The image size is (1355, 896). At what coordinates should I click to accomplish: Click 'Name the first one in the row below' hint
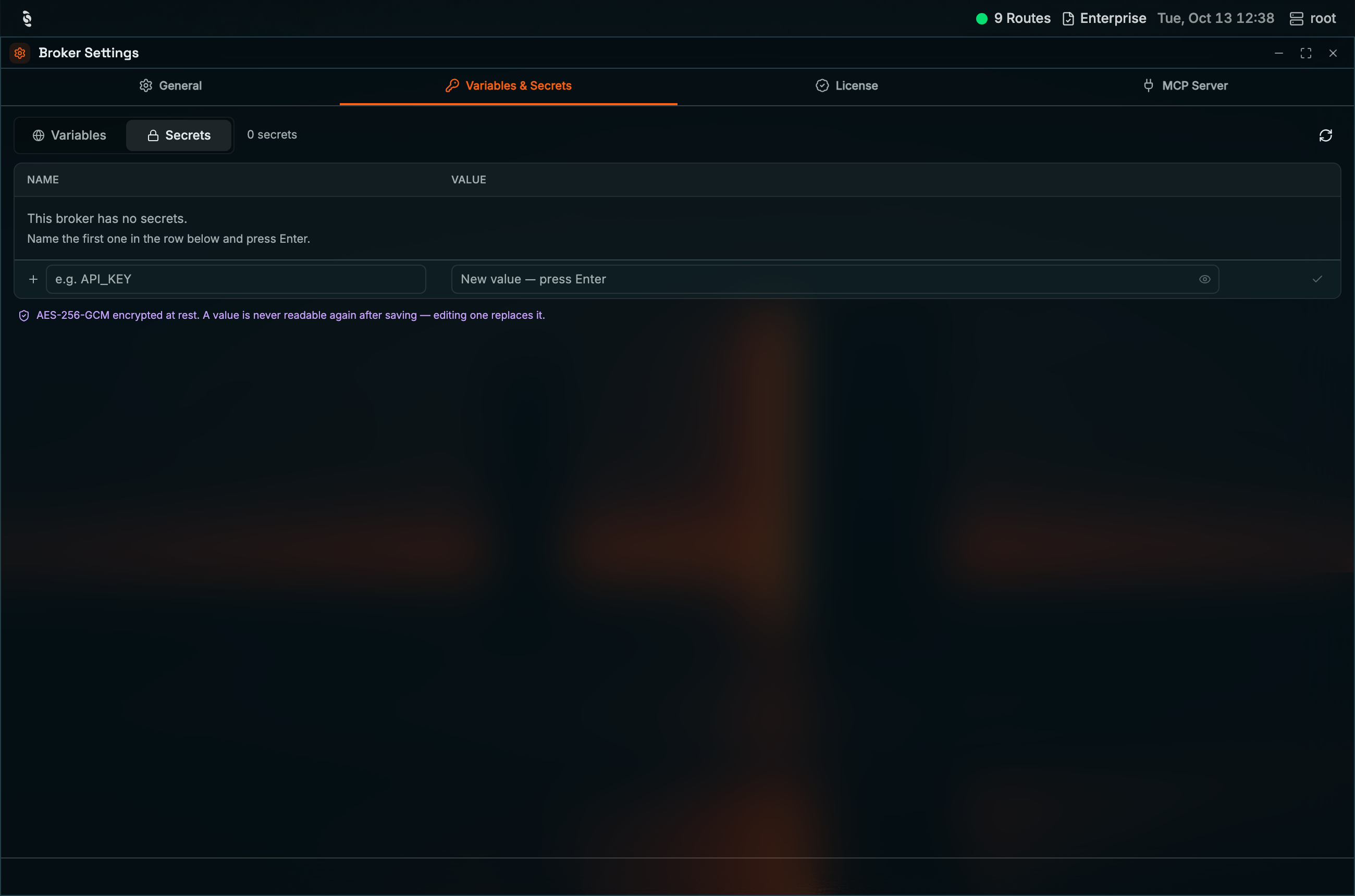169,239
